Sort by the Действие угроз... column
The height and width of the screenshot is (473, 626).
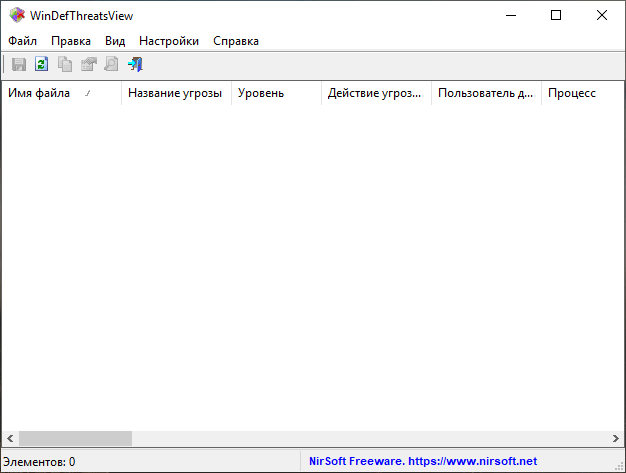[376, 93]
